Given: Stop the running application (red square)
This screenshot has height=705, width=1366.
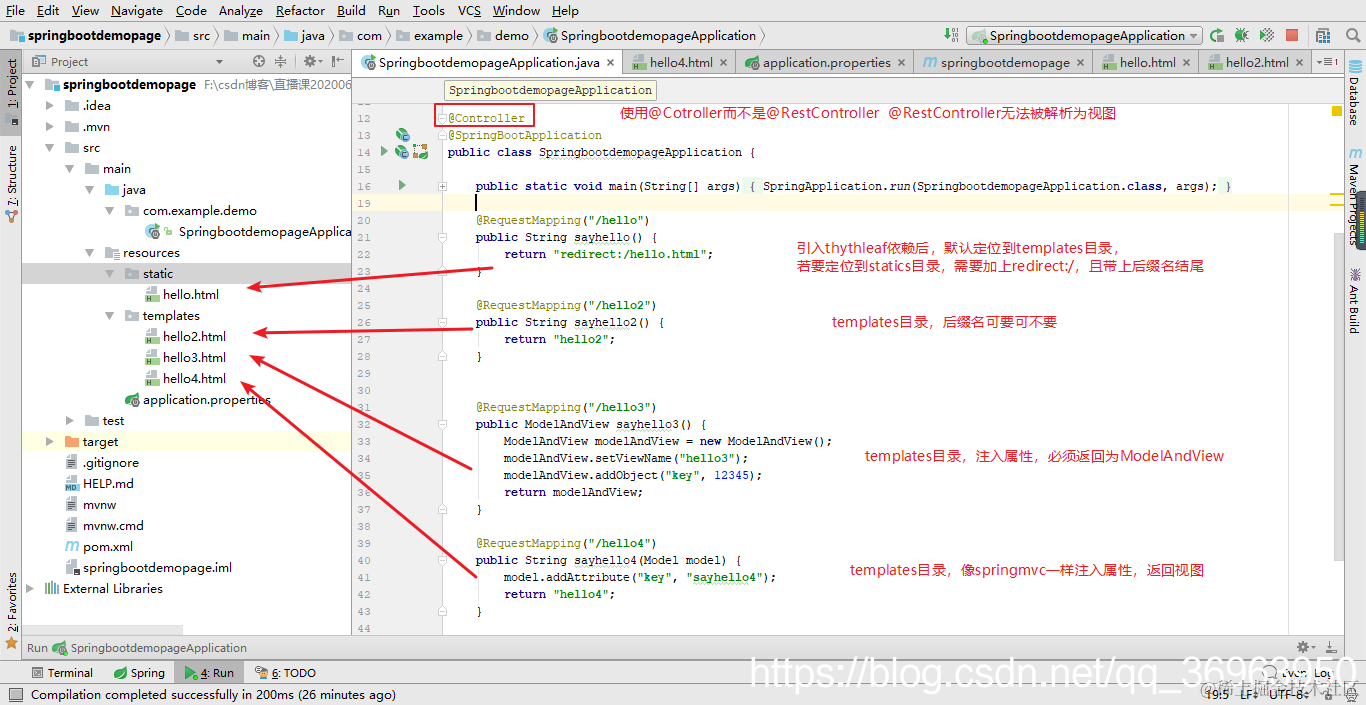Looking at the screenshot, I should point(1291,35).
